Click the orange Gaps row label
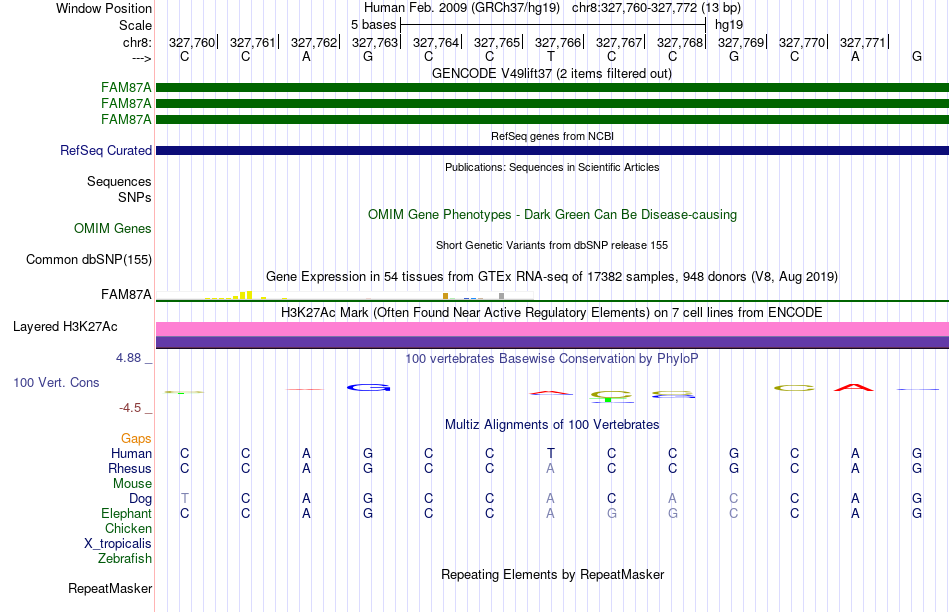Image resolution: width=950 pixels, height=612 pixels. (x=136, y=438)
